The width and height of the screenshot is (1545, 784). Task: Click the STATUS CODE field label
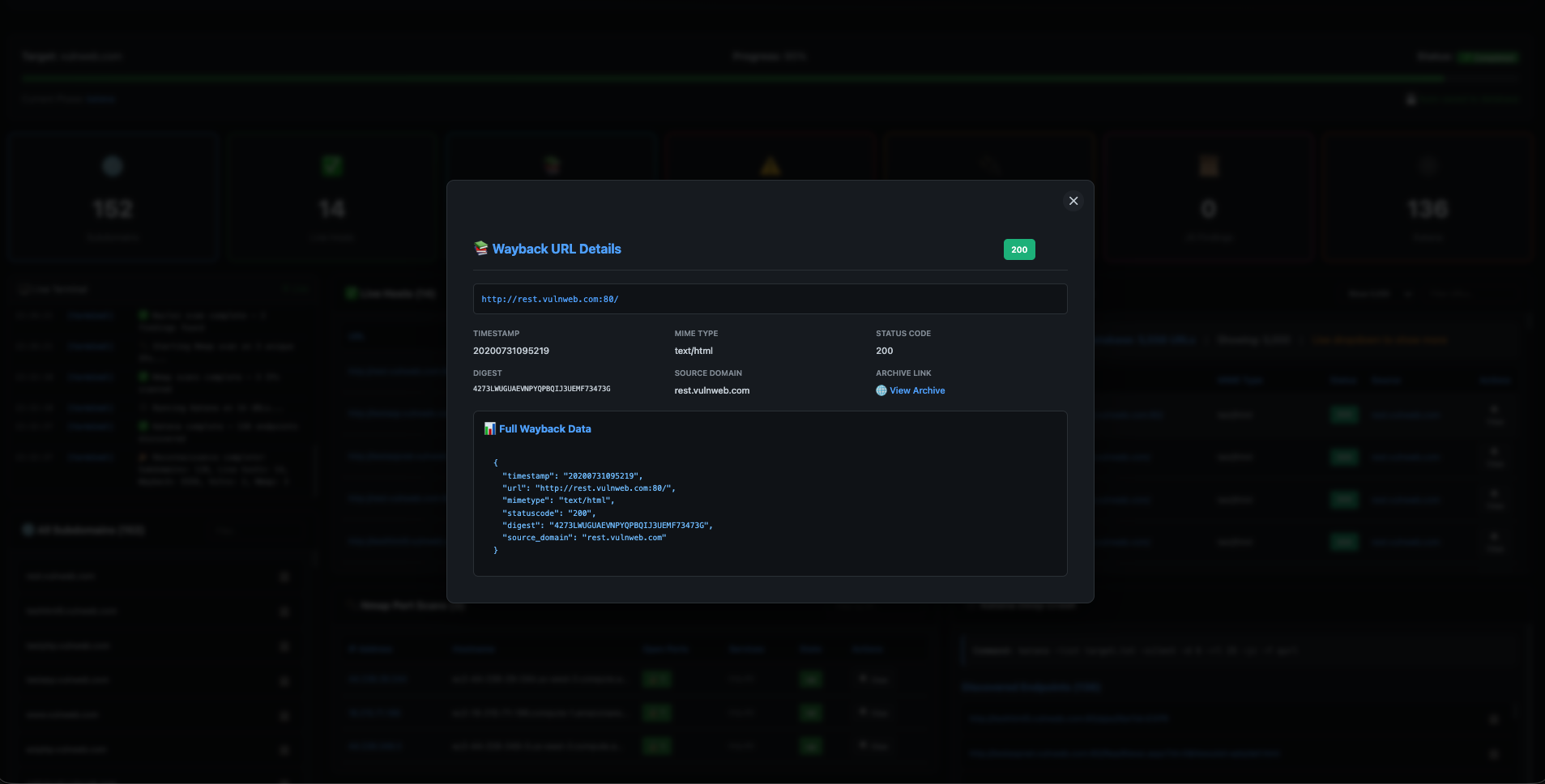tap(903, 334)
